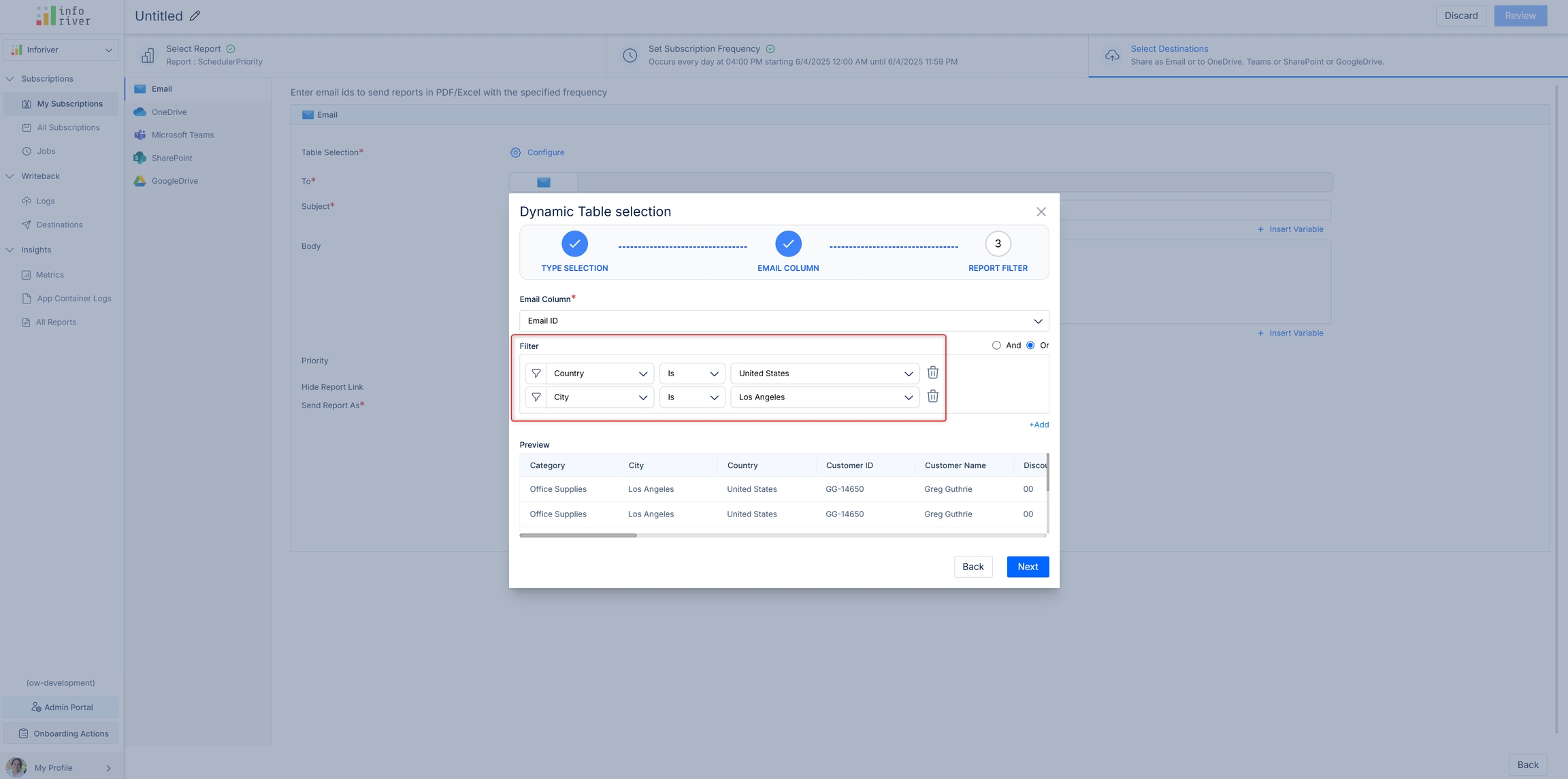Select GoogleDrive destination

174,181
